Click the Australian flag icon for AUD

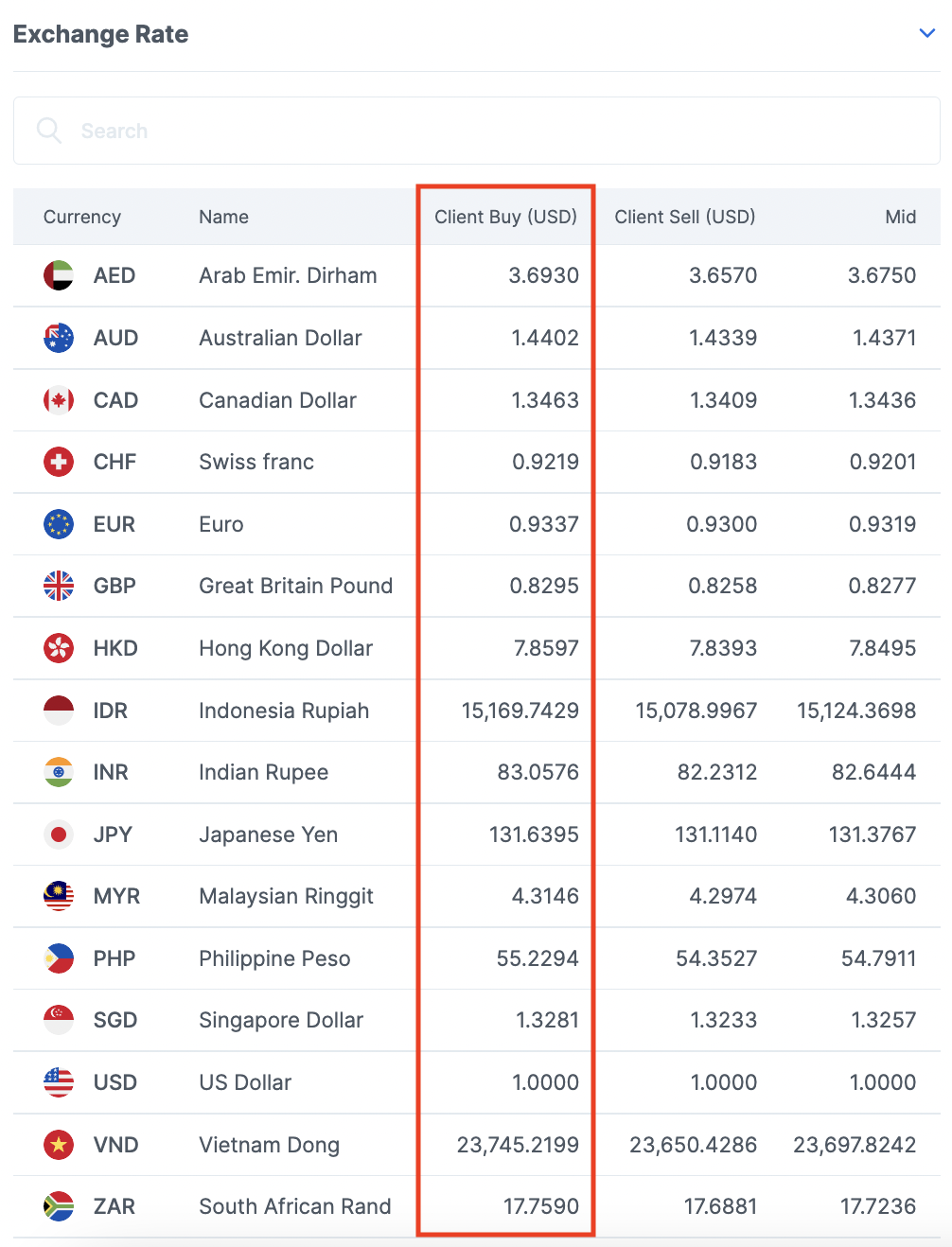click(x=59, y=338)
